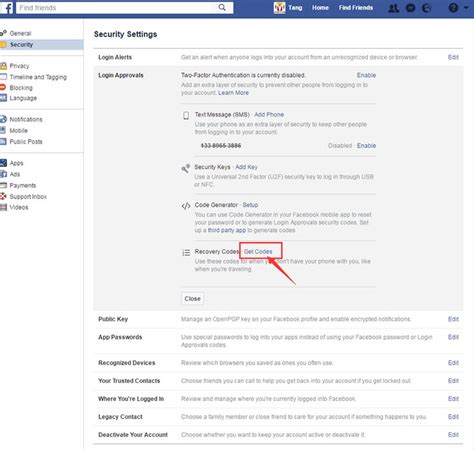Image resolution: width=474 pixels, height=450 pixels.
Task: Edit Where You're Logged In setting
Action: point(453,399)
